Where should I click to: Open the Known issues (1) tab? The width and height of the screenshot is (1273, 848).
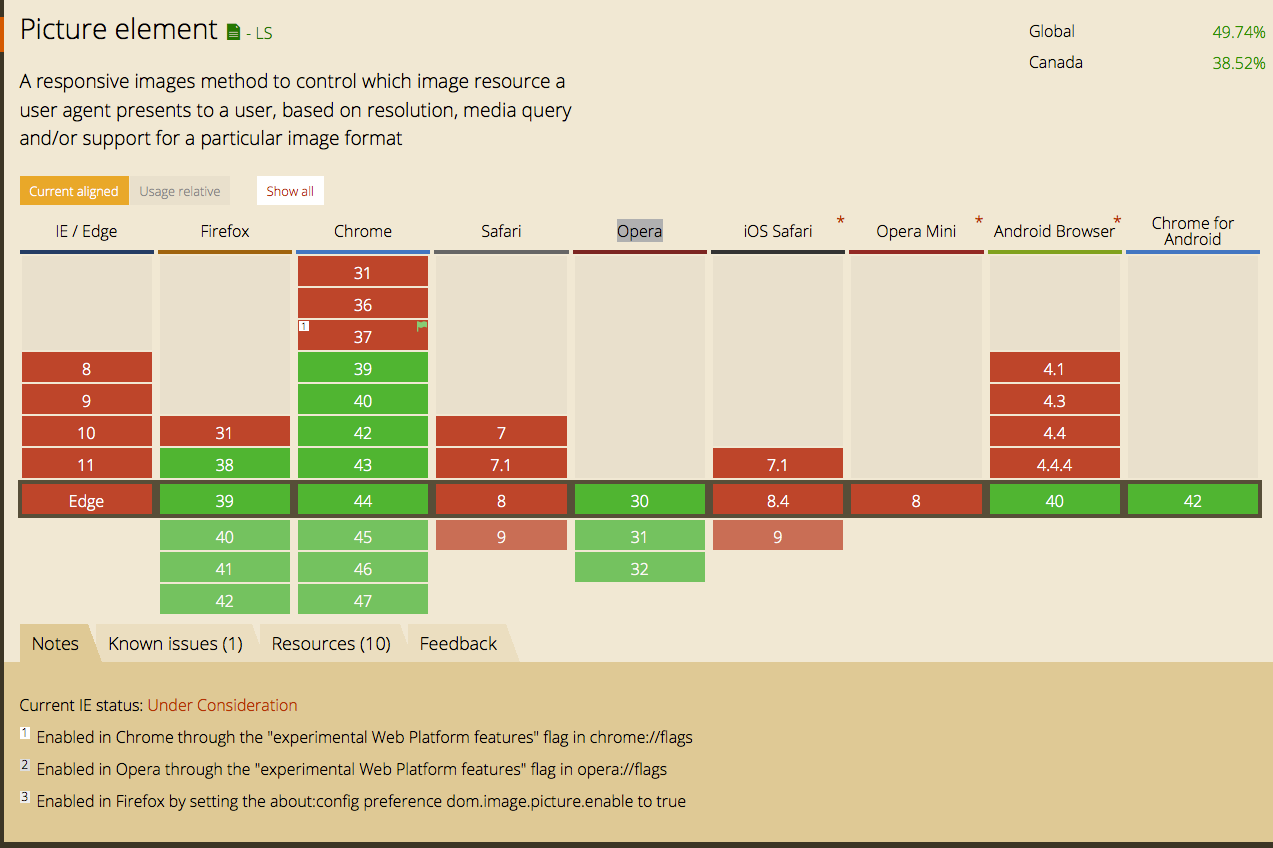click(176, 643)
